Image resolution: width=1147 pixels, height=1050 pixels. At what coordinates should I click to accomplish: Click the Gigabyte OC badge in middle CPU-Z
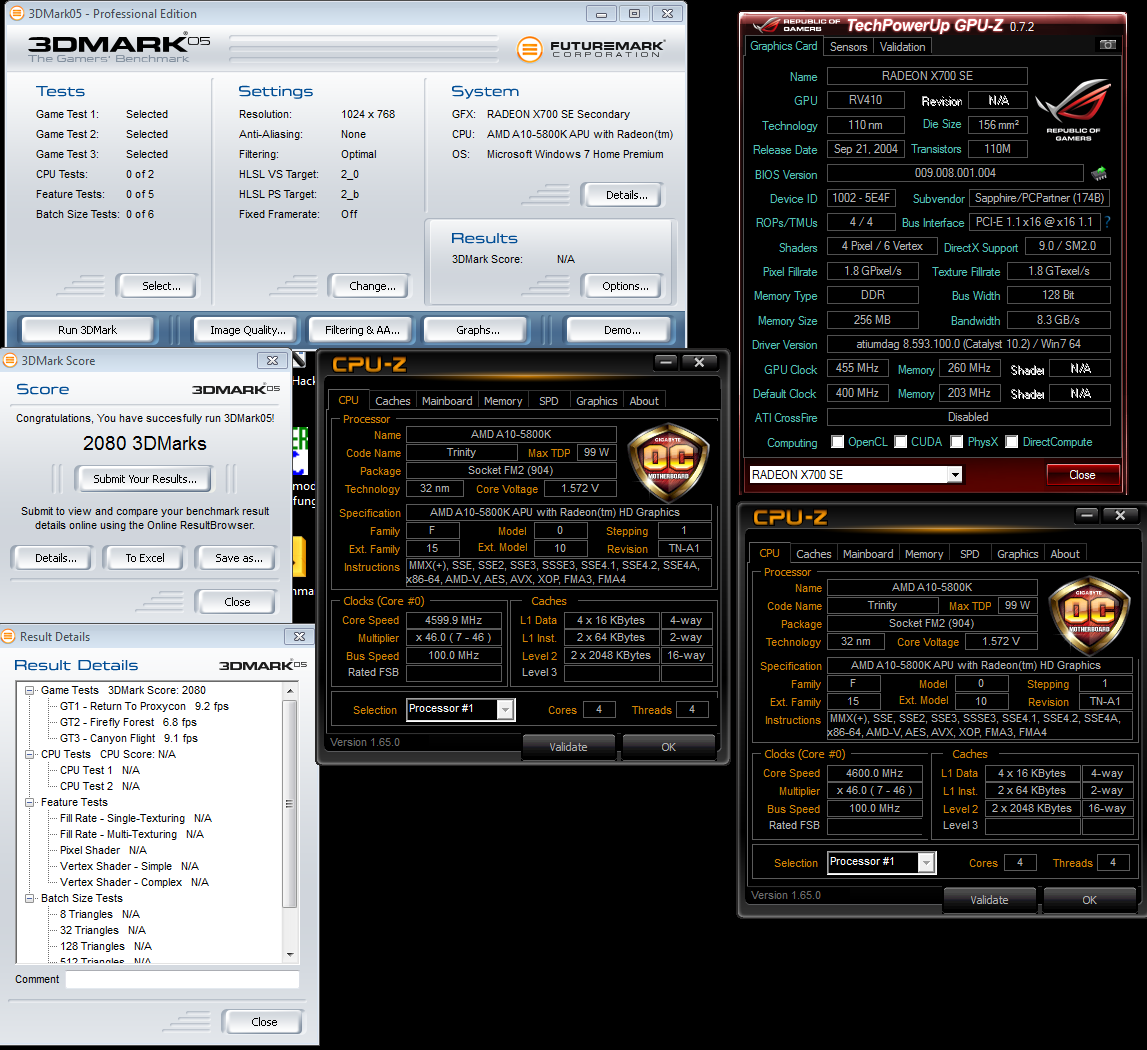coord(669,461)
